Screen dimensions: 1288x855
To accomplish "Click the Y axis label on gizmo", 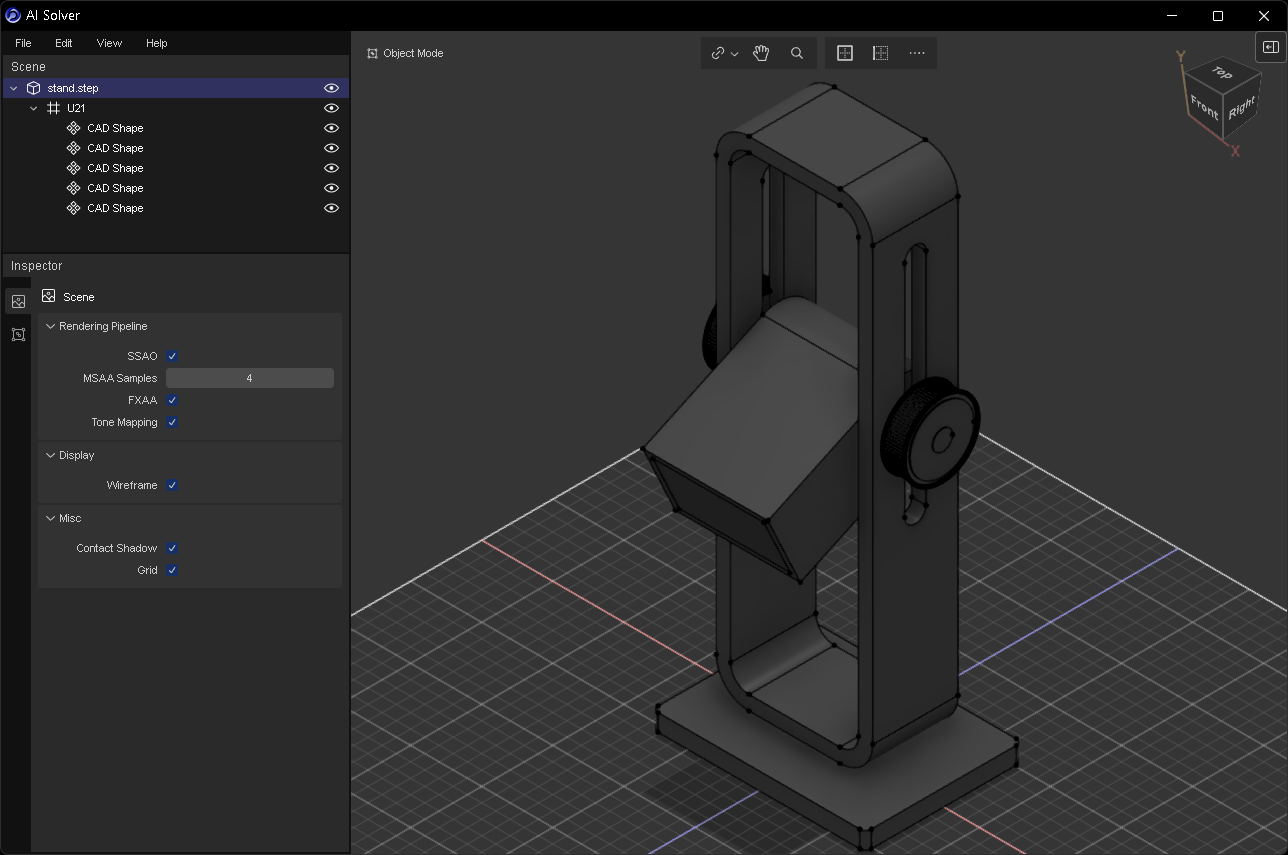I will 1181,57.
